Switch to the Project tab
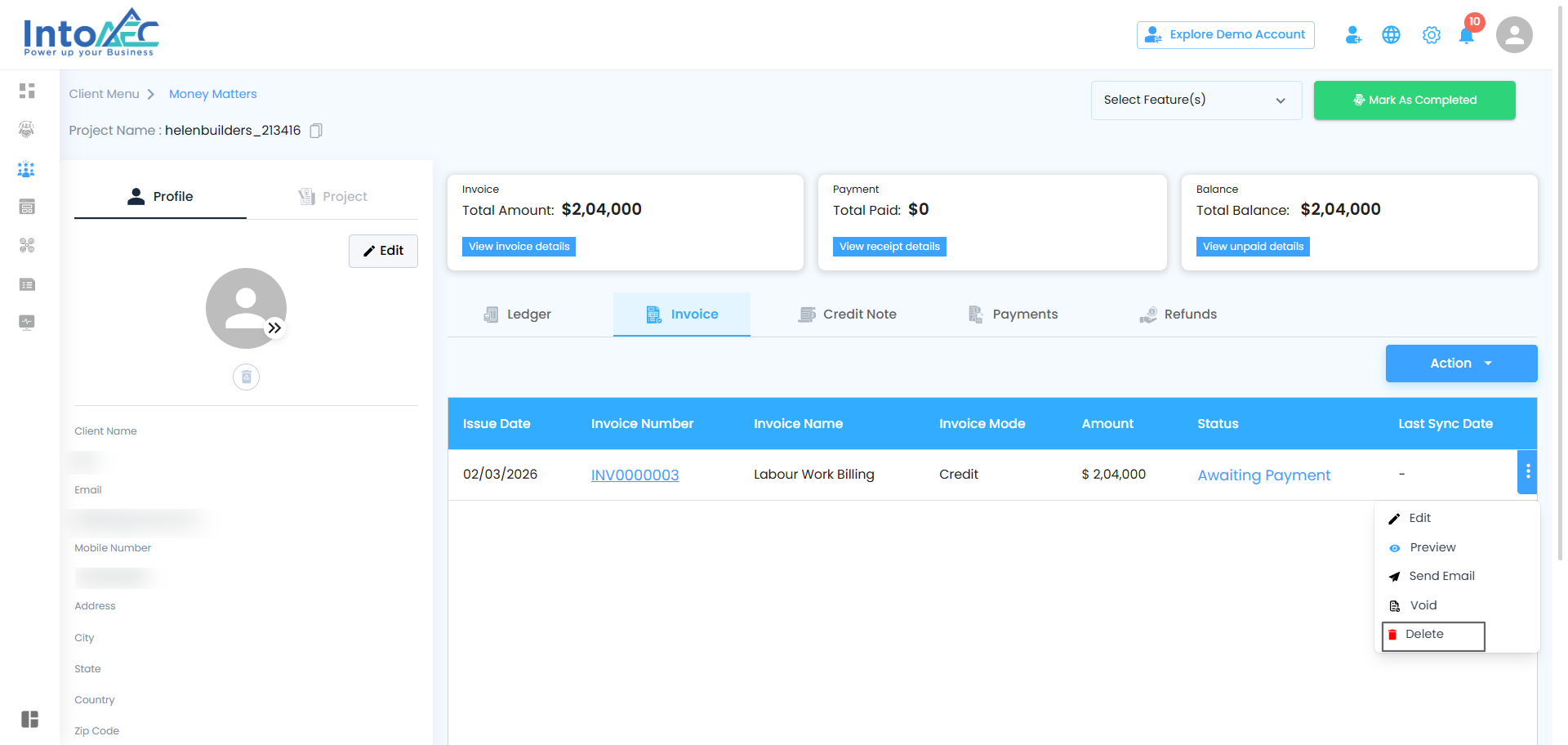 coord(332,196)
